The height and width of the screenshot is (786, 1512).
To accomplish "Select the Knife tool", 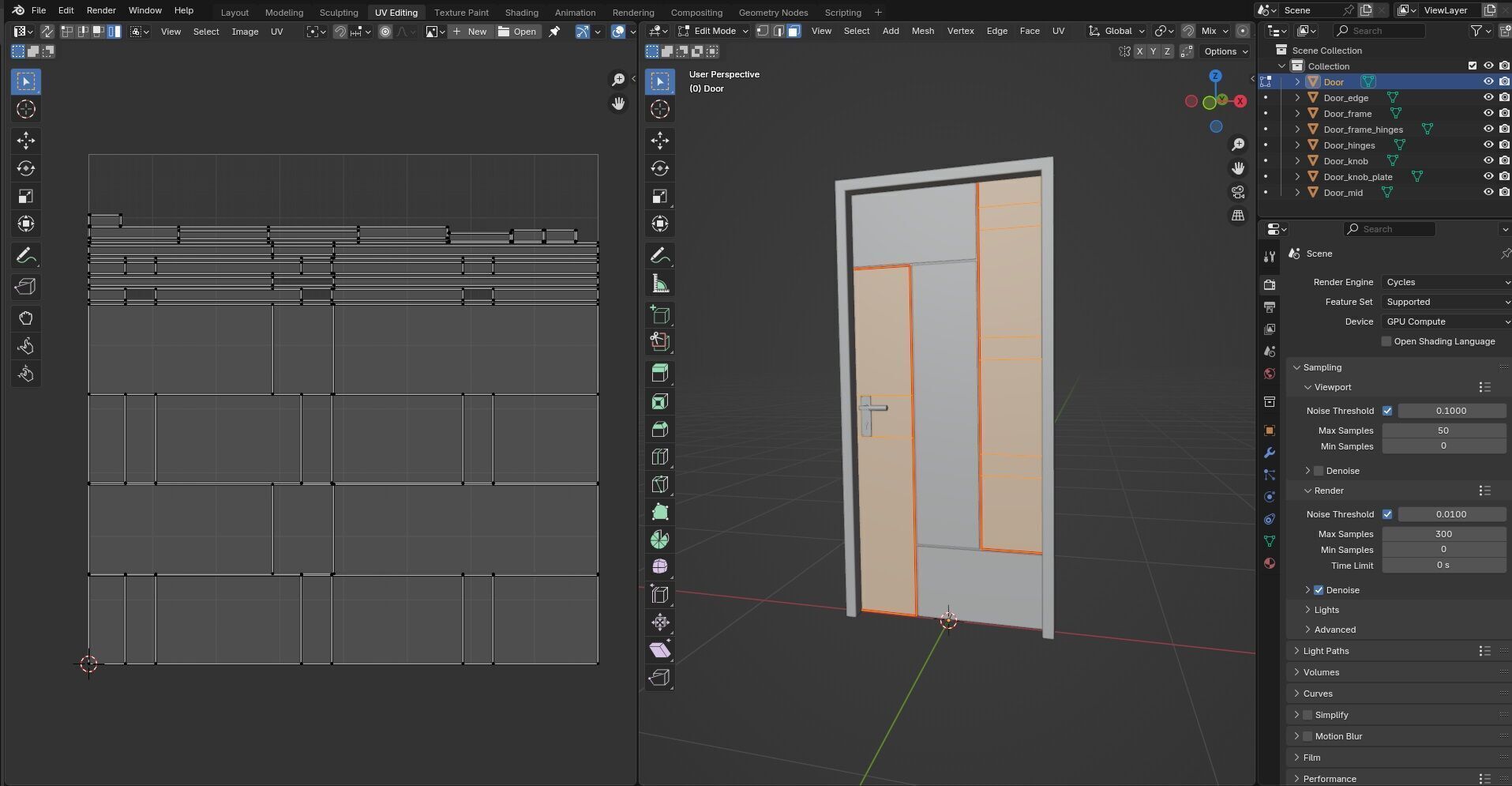I will (660, 484).
